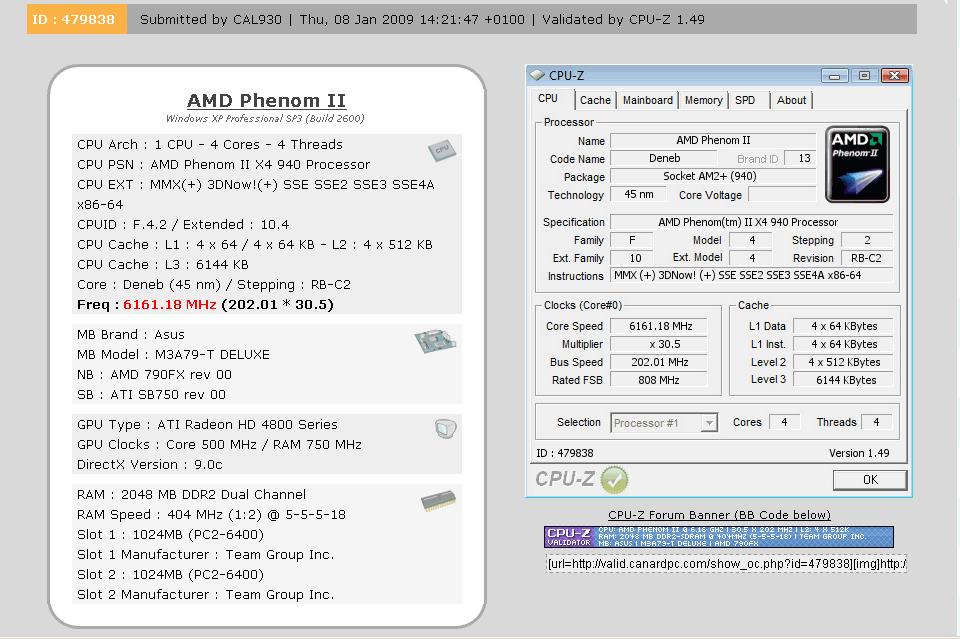Screen dimensions: 960x639
Task: Click the Bus Speed 202.01 MHz value
Action: tap(660, 362)
